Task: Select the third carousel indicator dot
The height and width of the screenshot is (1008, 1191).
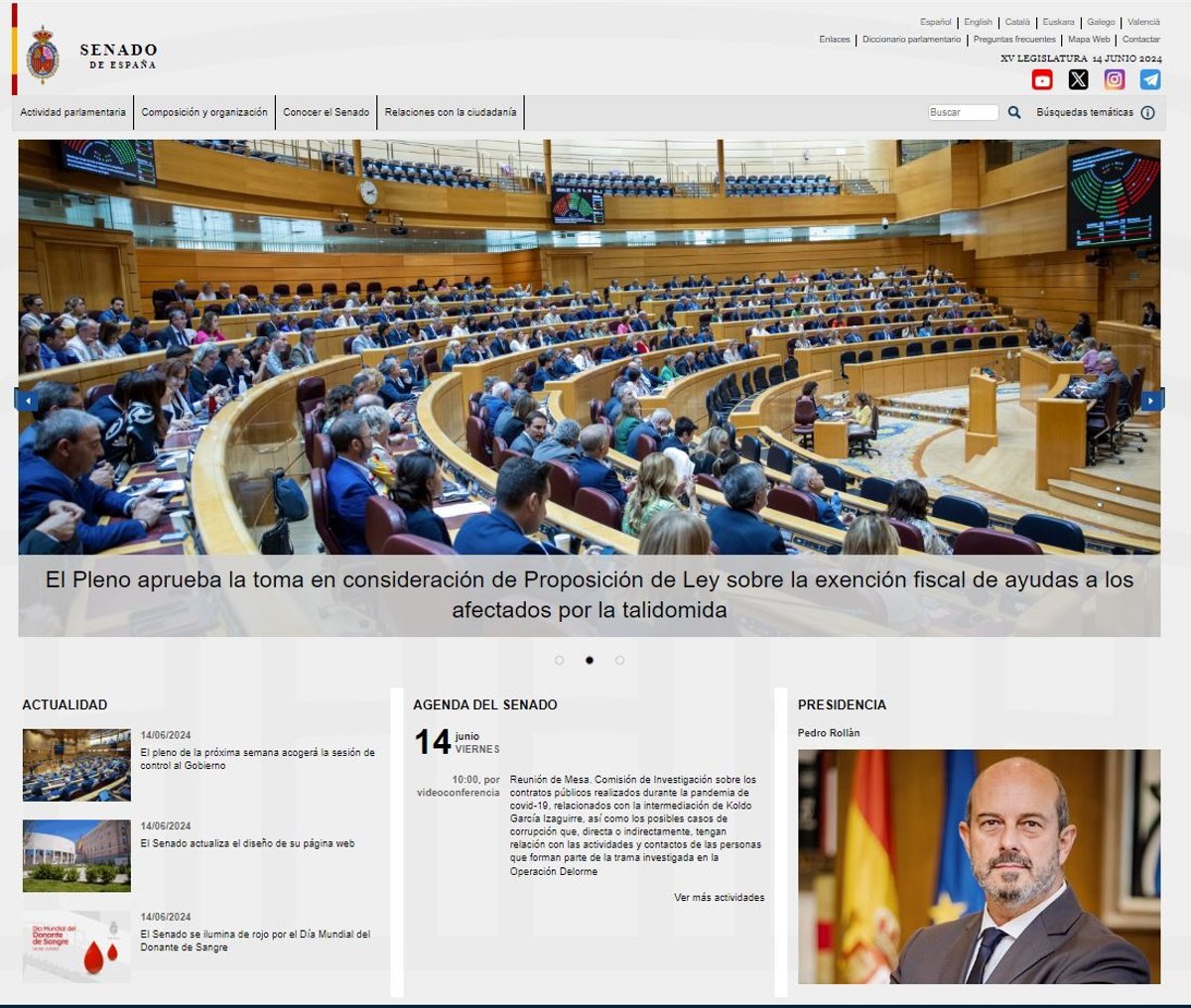Action: [619, 660]
